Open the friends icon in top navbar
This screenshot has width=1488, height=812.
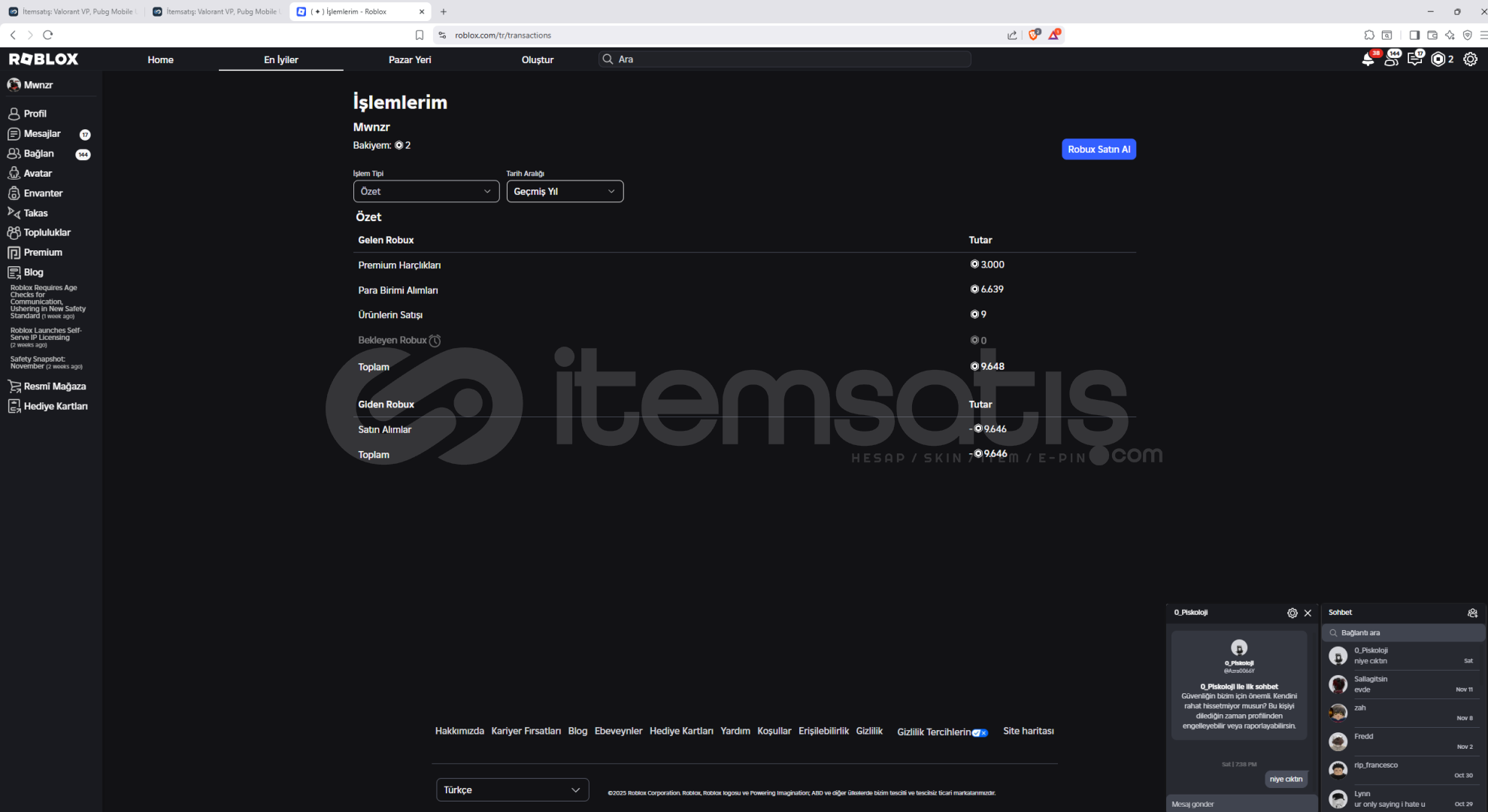pos(1391,59)
